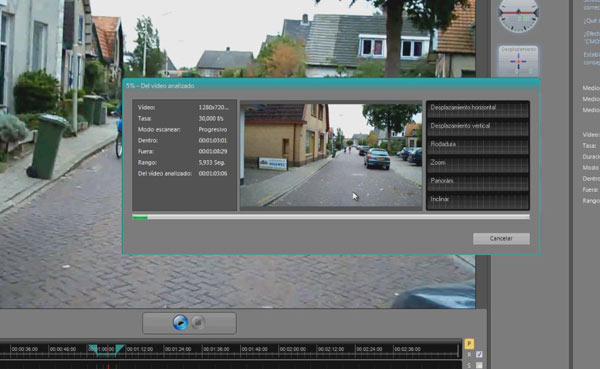Click the Modo escanear value Progresivo
Screen dimensions: 600x369
pos(213,130)
